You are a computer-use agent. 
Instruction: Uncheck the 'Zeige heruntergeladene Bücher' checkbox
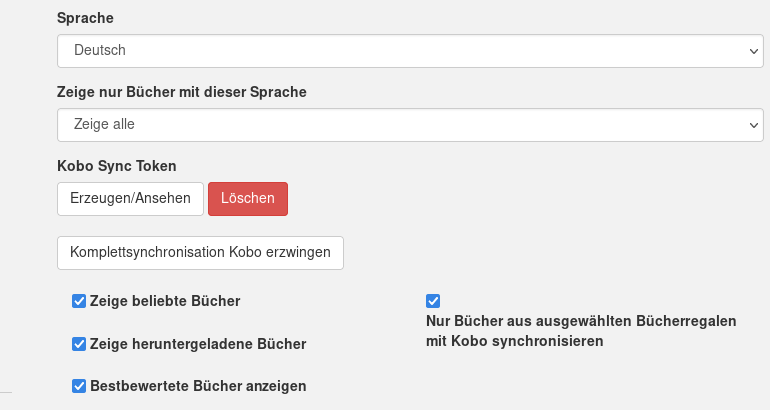pos(79,344)
